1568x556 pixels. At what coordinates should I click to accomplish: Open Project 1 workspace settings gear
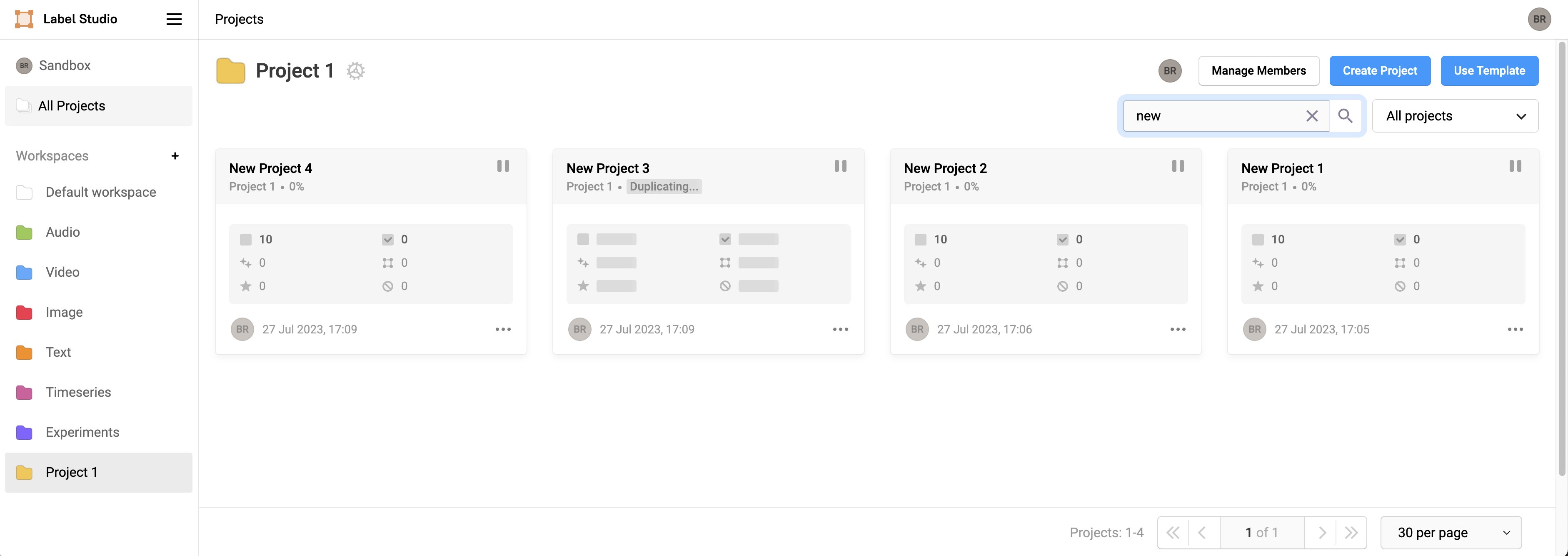coord(355,70)
